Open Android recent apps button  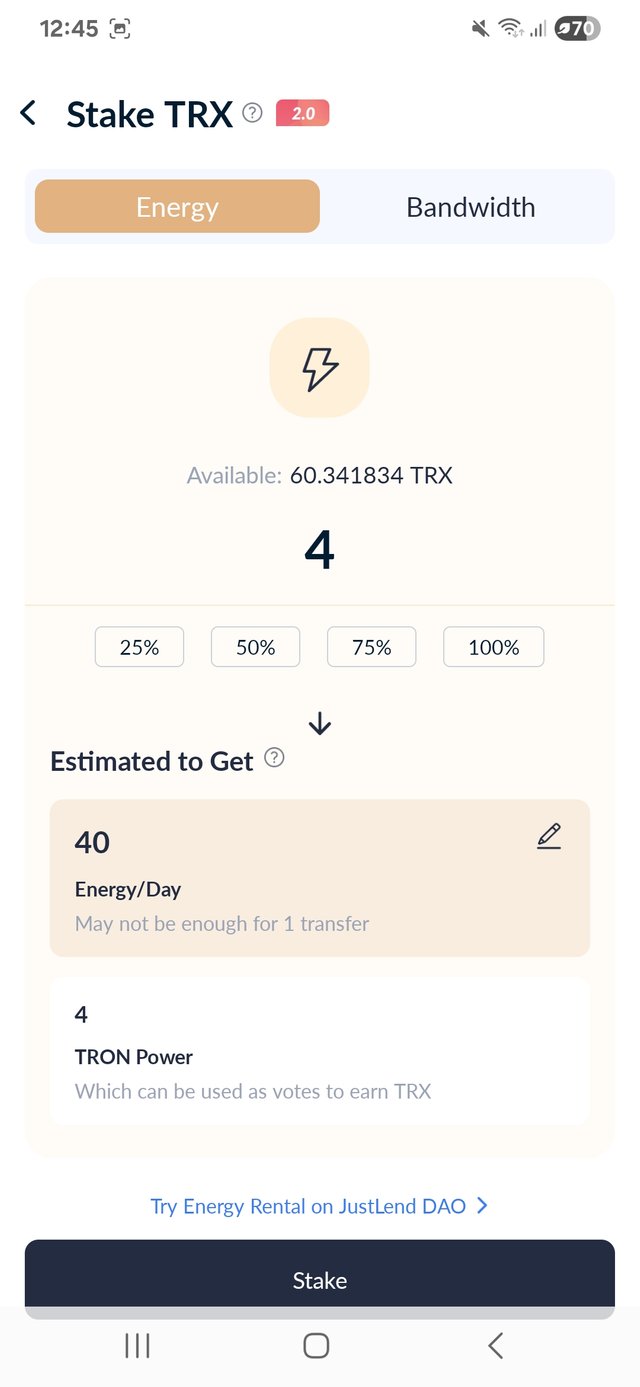point(137,1346)
